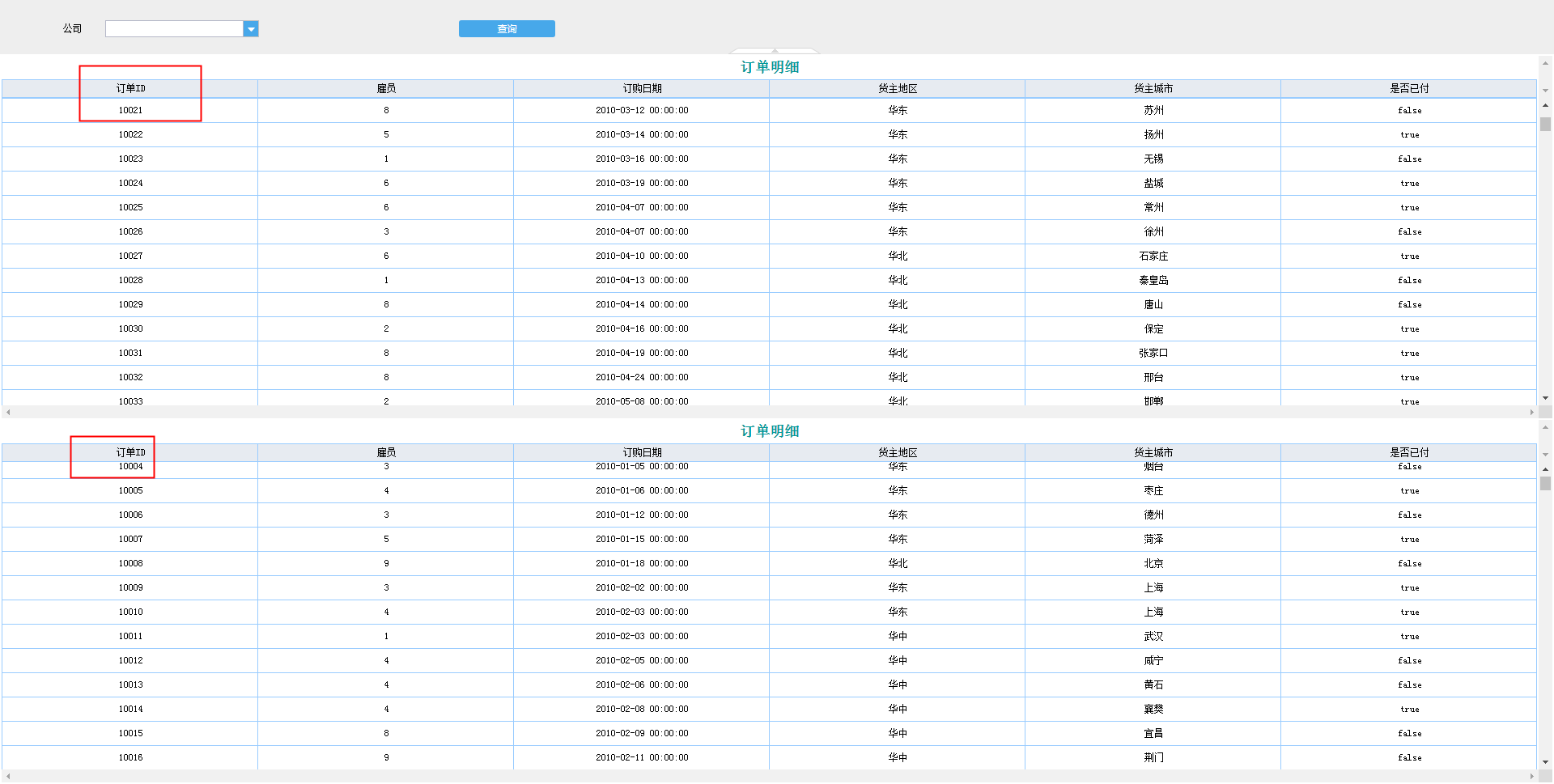The image size is (1554, 784).
Task: Select city cell 秦皇岛
Action: point(1153,280)
